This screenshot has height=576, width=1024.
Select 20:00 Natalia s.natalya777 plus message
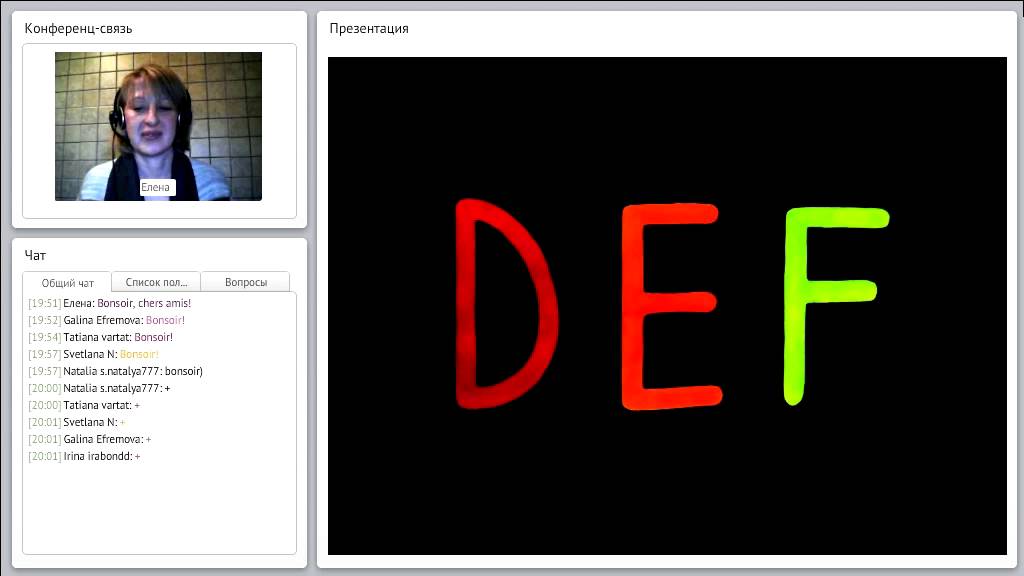tap(99, 388)
